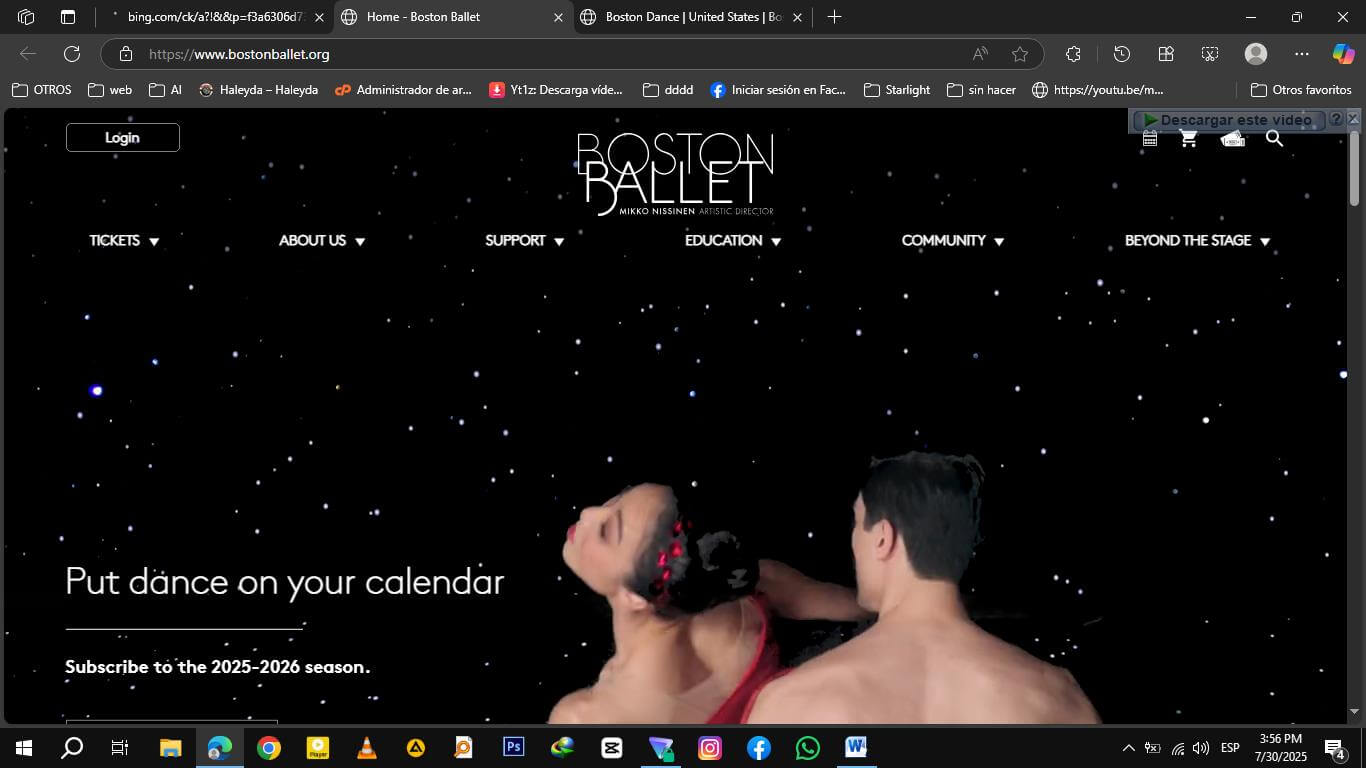This screenshot has width=1366, height=768.
Task: Expand the About Us dropdown menu
Action: click(x=321, y=241)
